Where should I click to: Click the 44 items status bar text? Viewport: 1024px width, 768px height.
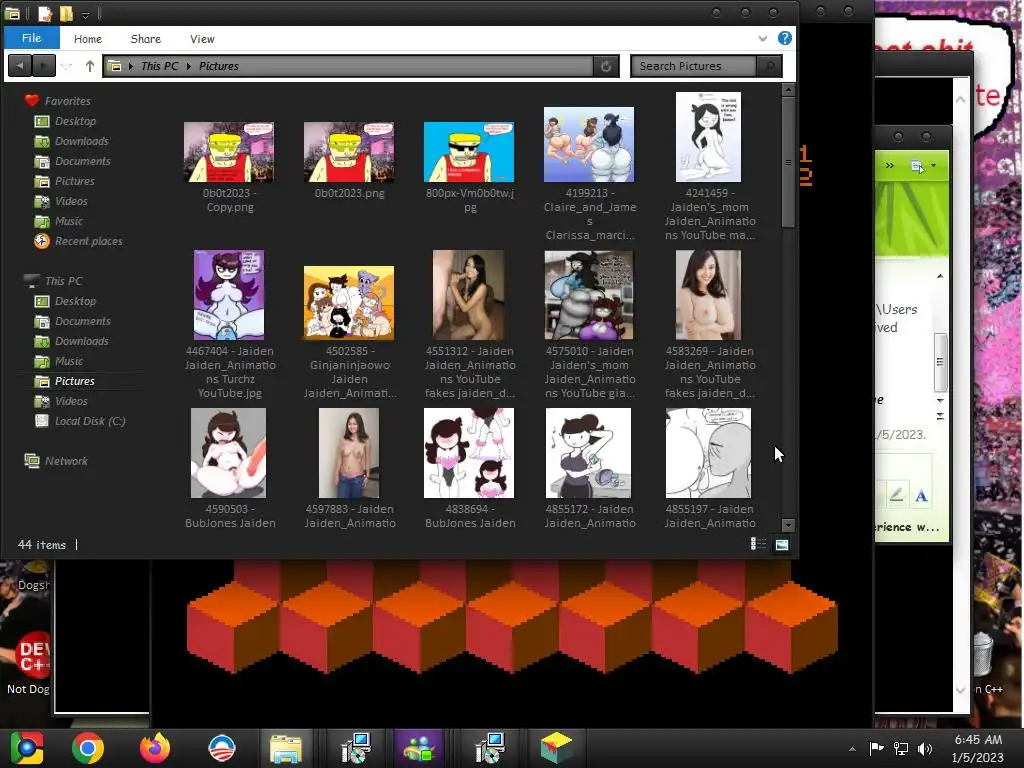tap(42, 545)
